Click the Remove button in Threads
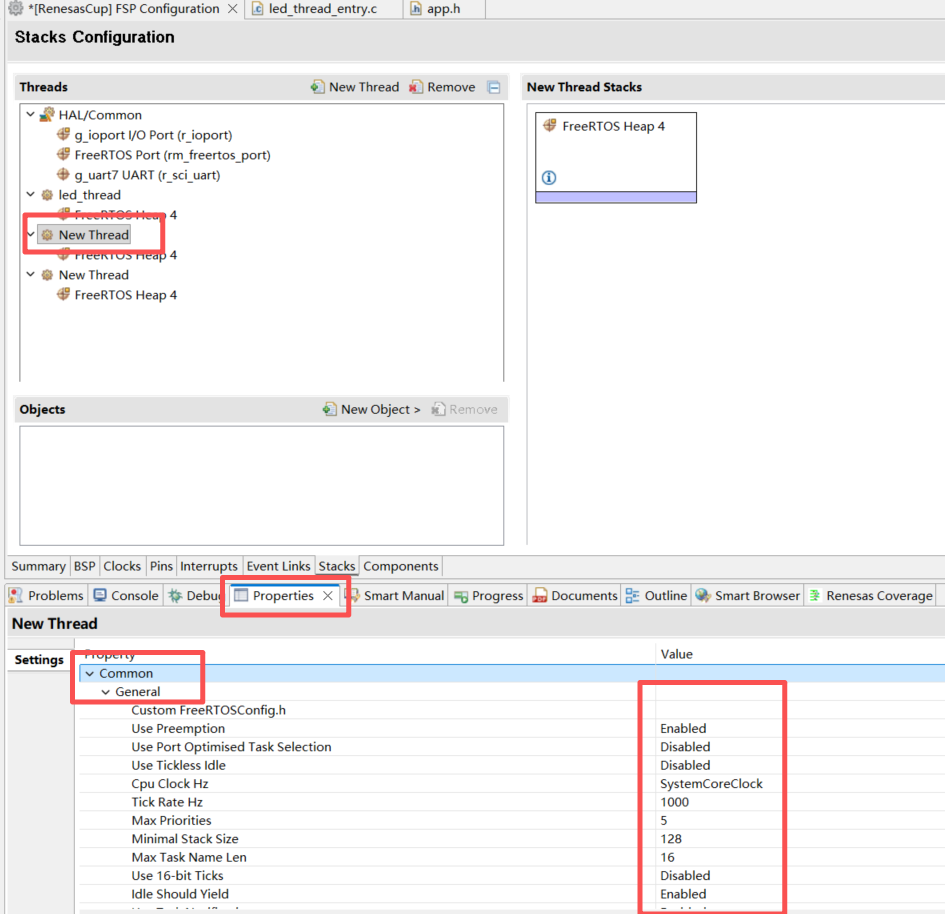This screenshot has width=945, height=914. tap(442, 87)
